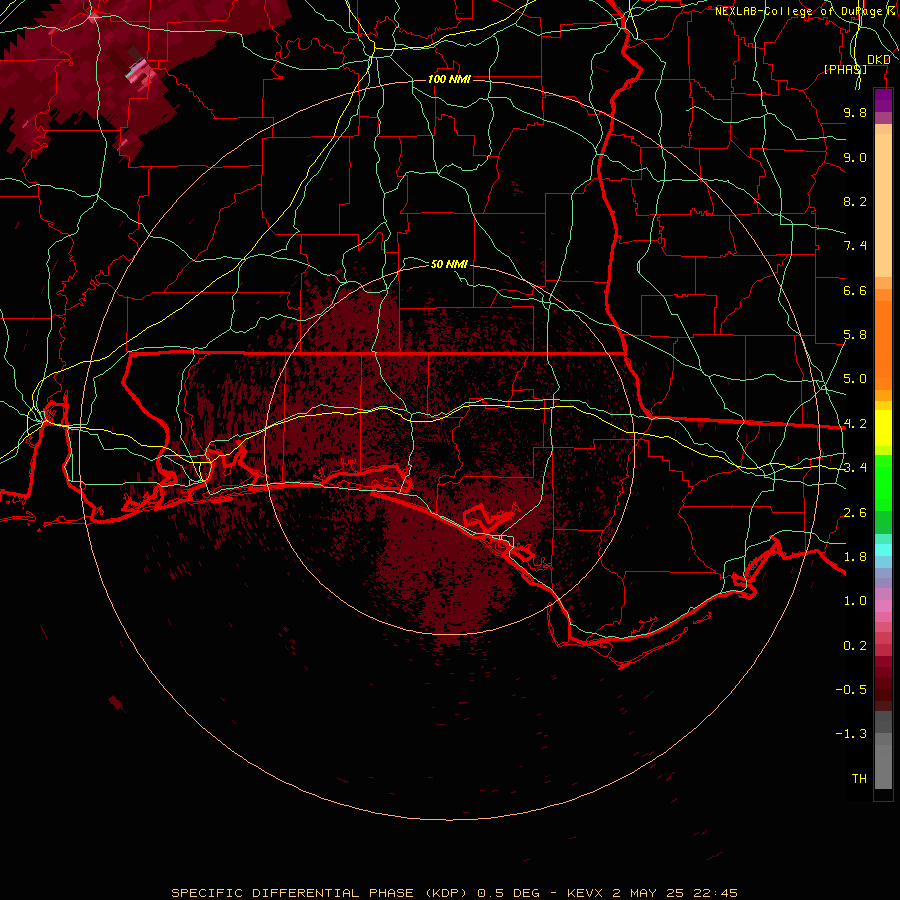Click the 4.2 scale value
The height and width of the screenshot is (900, 900).
pyautogui.click(x=855, y=424)
